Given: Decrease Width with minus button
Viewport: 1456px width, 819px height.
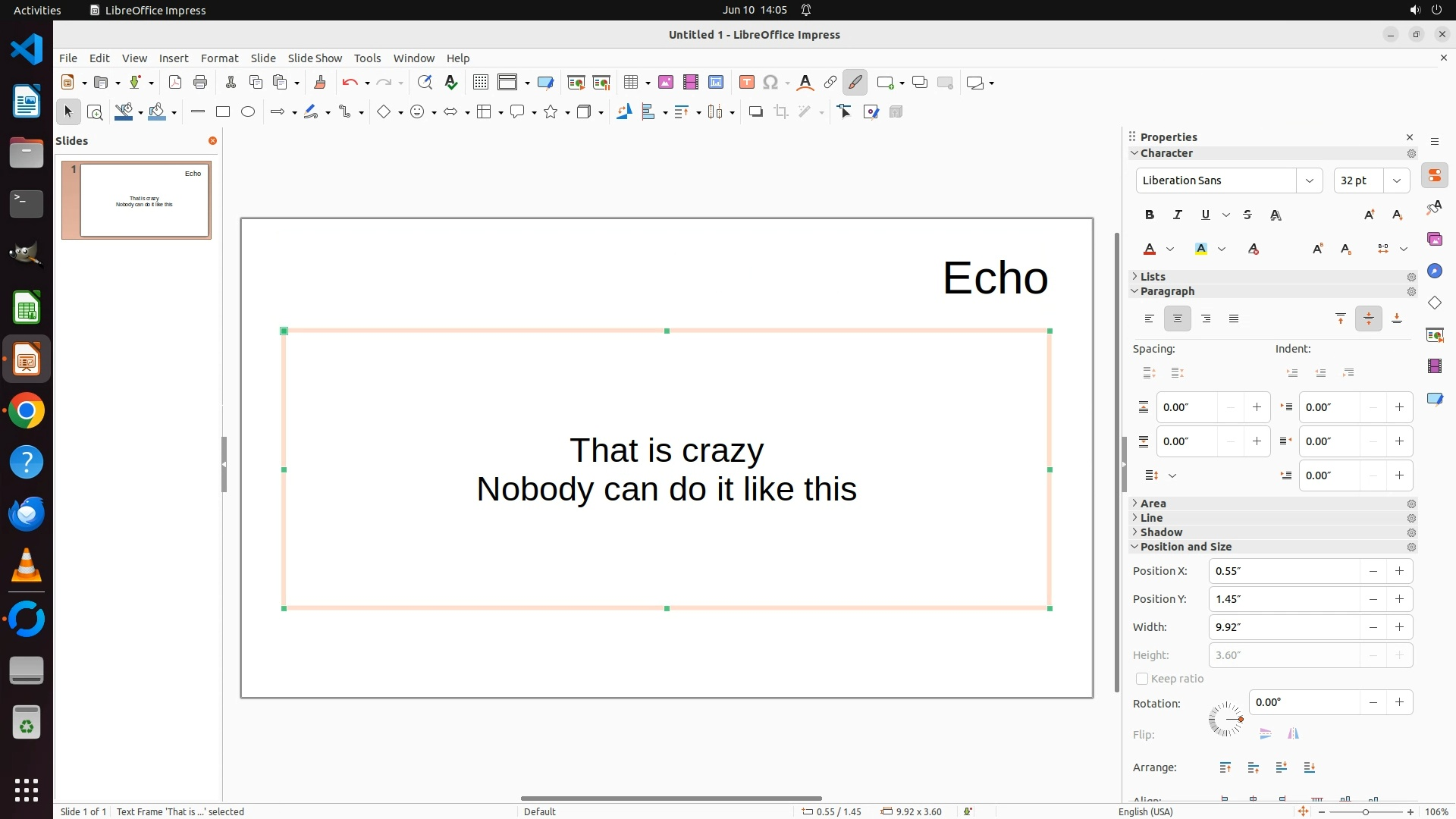Looking at the screenshot, I should click(1373, 627).
